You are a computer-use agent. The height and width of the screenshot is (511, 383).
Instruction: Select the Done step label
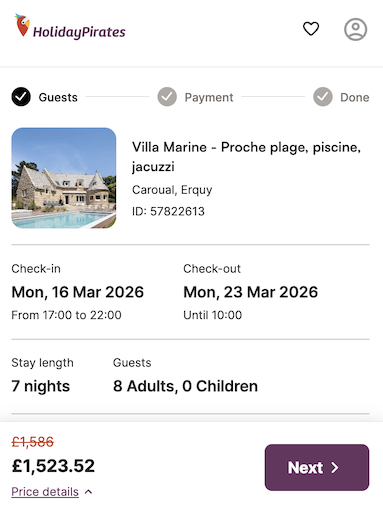coord(355,97)
